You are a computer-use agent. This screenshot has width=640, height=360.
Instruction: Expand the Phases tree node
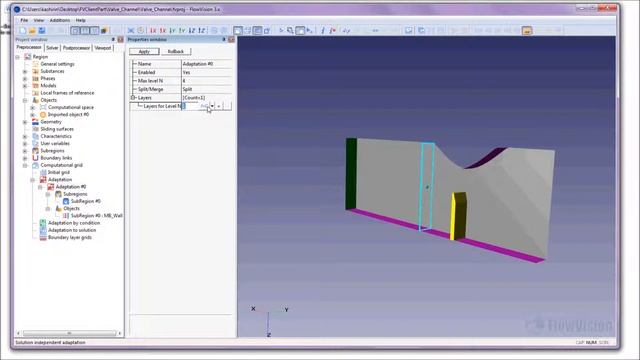tap(25, 78)
